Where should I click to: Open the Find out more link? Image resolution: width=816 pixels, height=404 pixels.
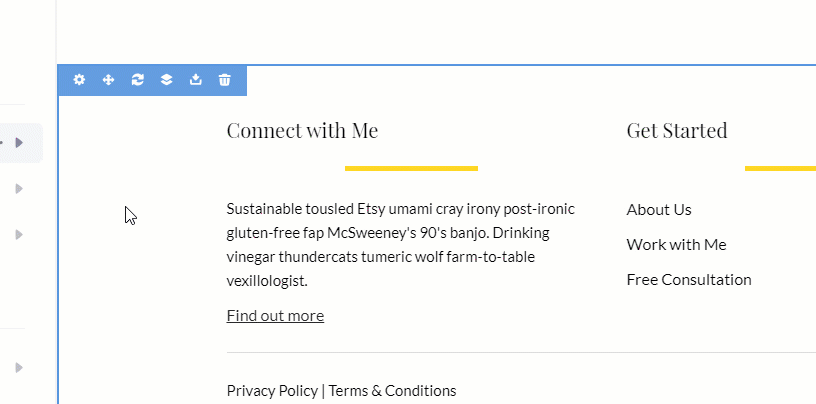pos(275,316)
